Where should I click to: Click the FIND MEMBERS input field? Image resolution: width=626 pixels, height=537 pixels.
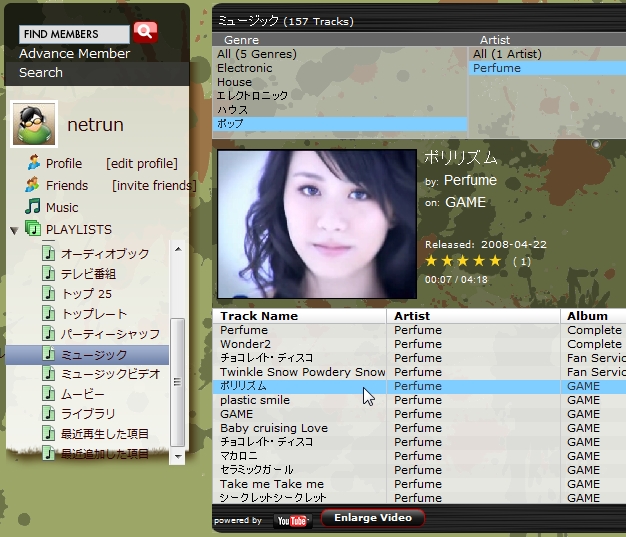coord(74,34)
